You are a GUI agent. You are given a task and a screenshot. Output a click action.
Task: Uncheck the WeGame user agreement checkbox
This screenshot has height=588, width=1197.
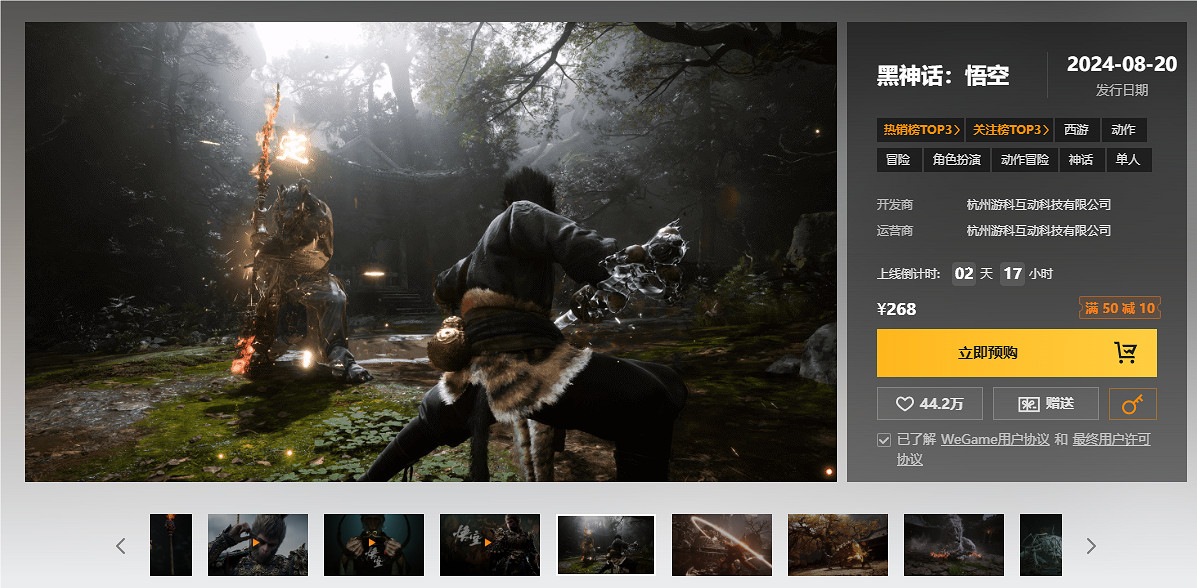884,440
